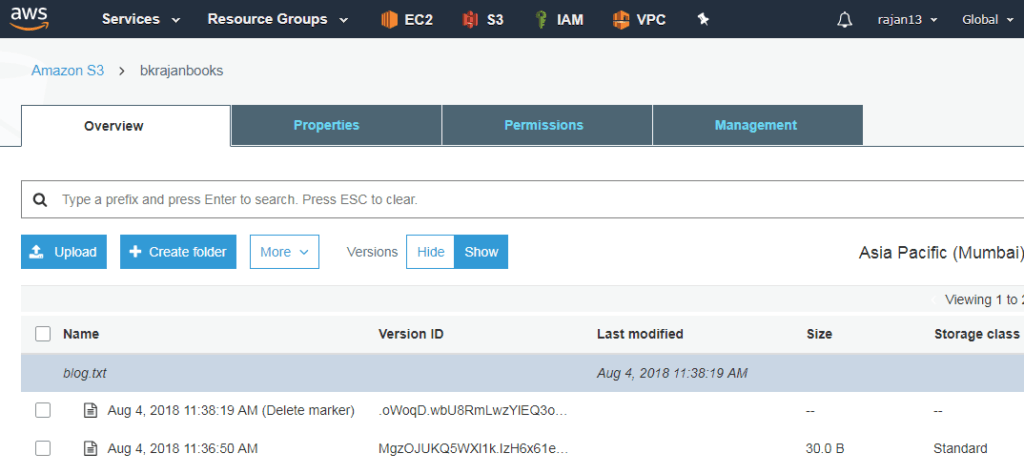1024x474 pixels.
Task: Click the file icon of Delete marker row
Action: (91, 411)
